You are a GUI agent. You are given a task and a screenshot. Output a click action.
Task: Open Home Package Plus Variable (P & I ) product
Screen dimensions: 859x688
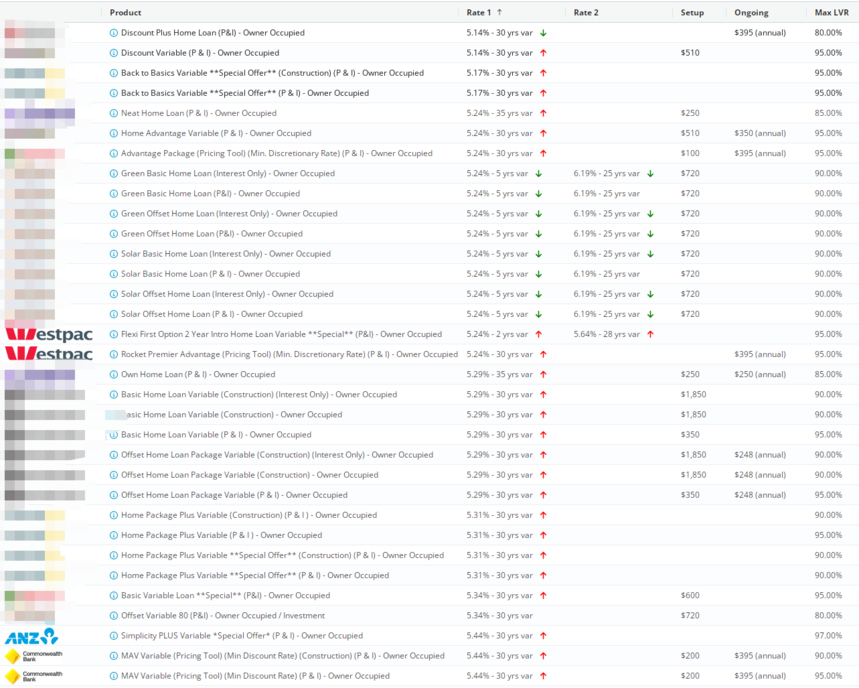[221, 535]
